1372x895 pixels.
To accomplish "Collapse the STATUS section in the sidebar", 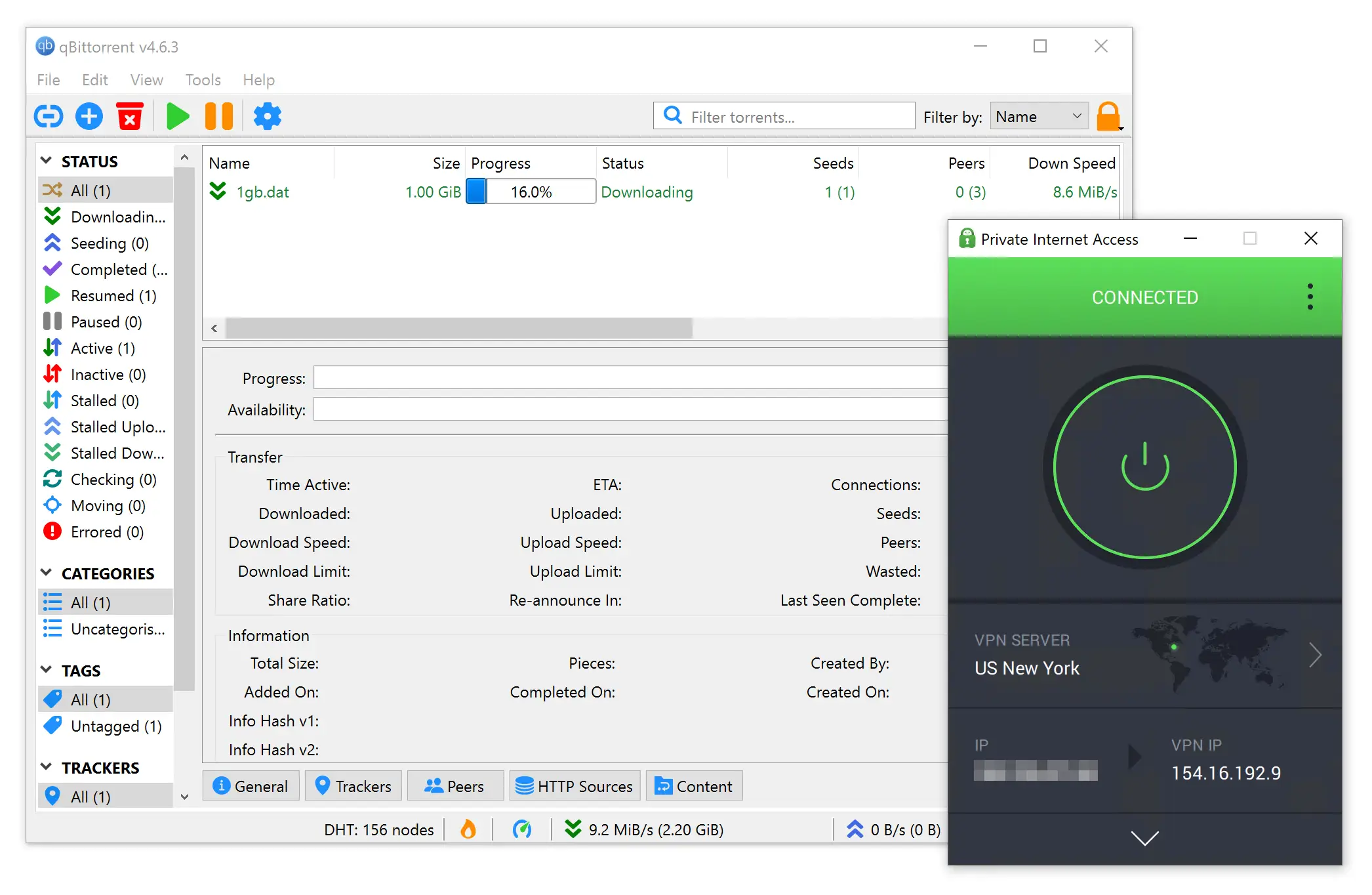I will tap(46, 161).
